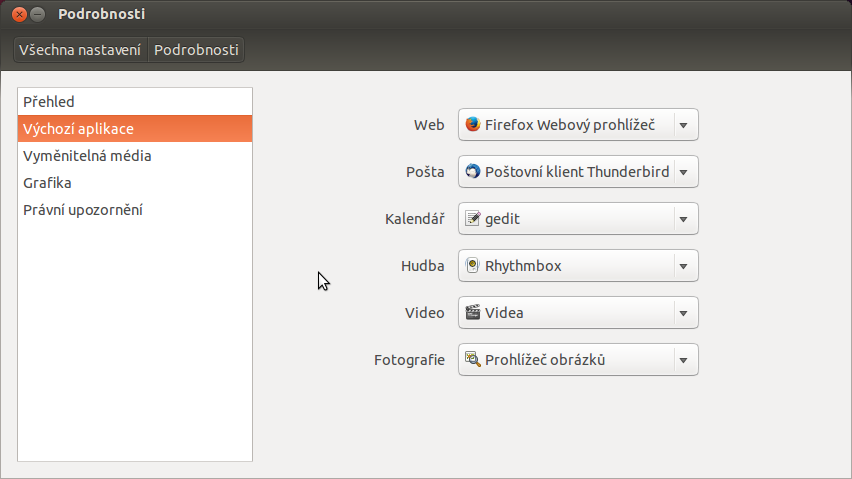Viewport: 852px width, 479px height.
Task: Expand the Pošta dropdown arrow
Action: click(x=684, y=172)
